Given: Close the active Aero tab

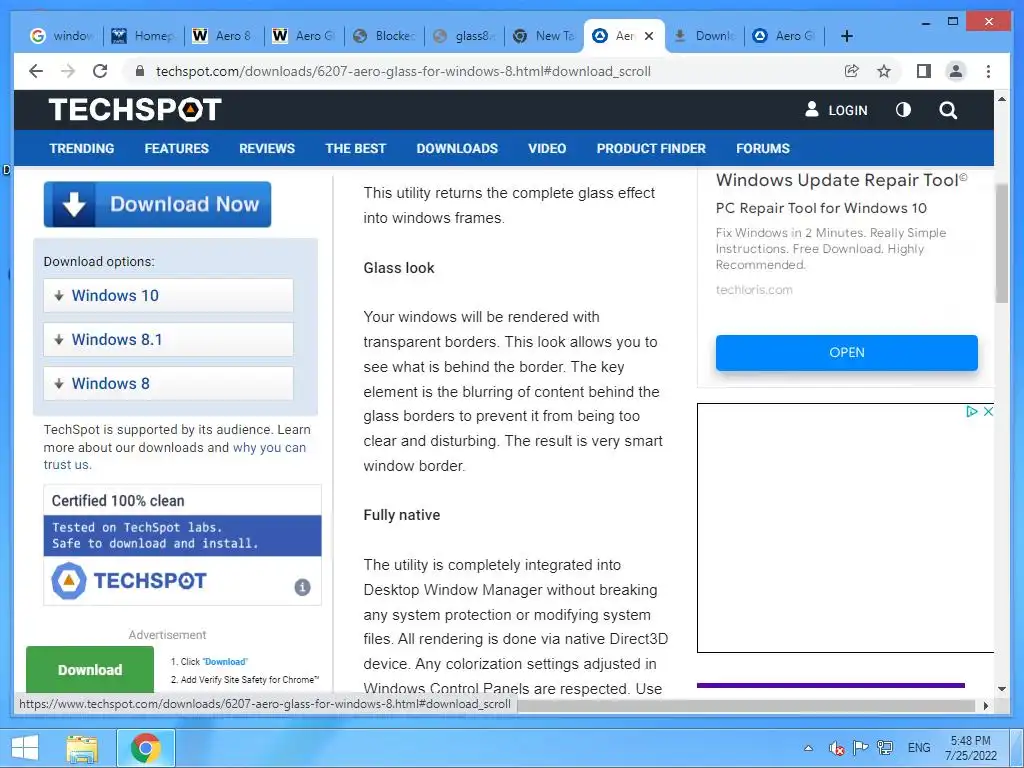Looking at the screenshot, I should (x=648, y=36).
